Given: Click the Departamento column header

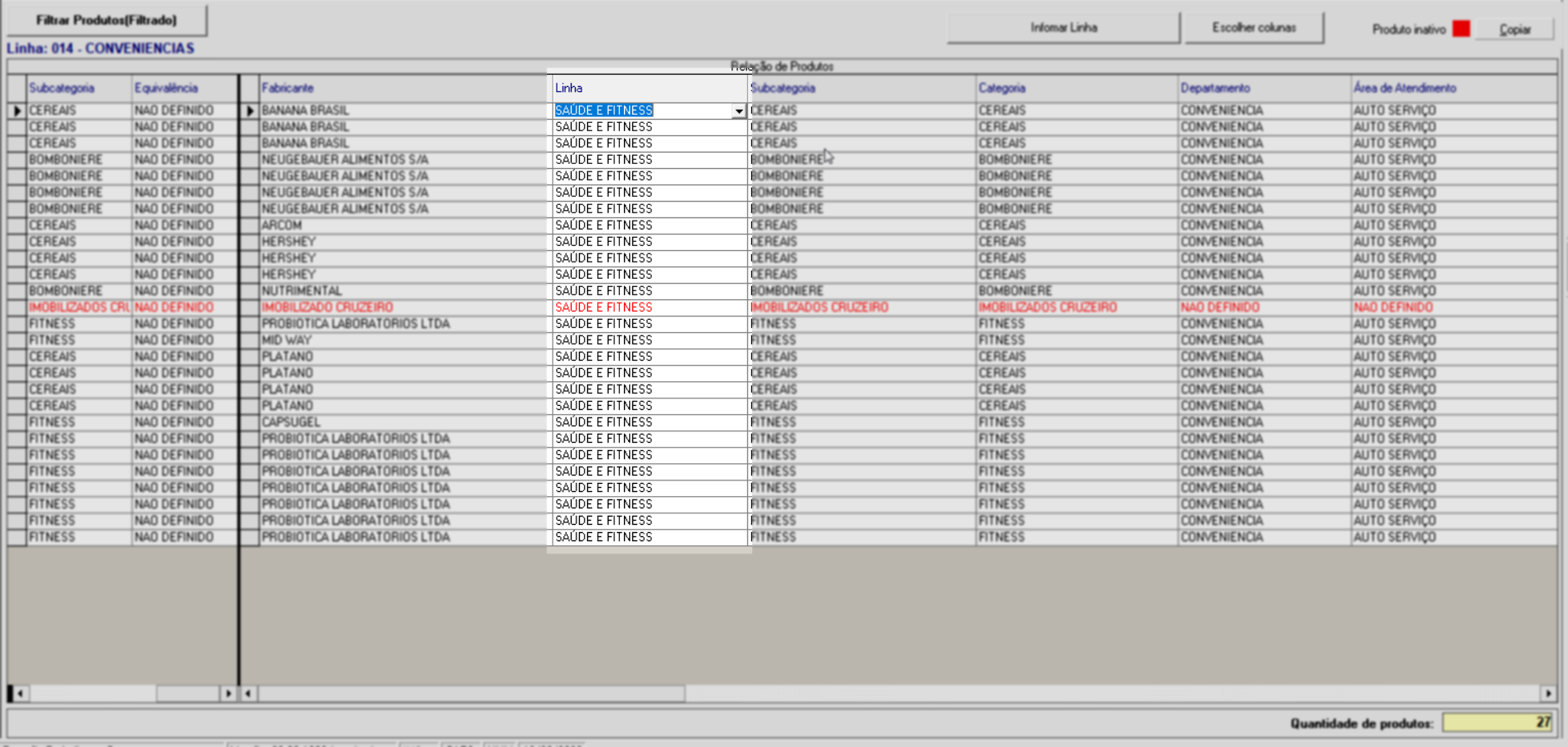Looking at the screenshot, I should click(x=1265, y=89).
